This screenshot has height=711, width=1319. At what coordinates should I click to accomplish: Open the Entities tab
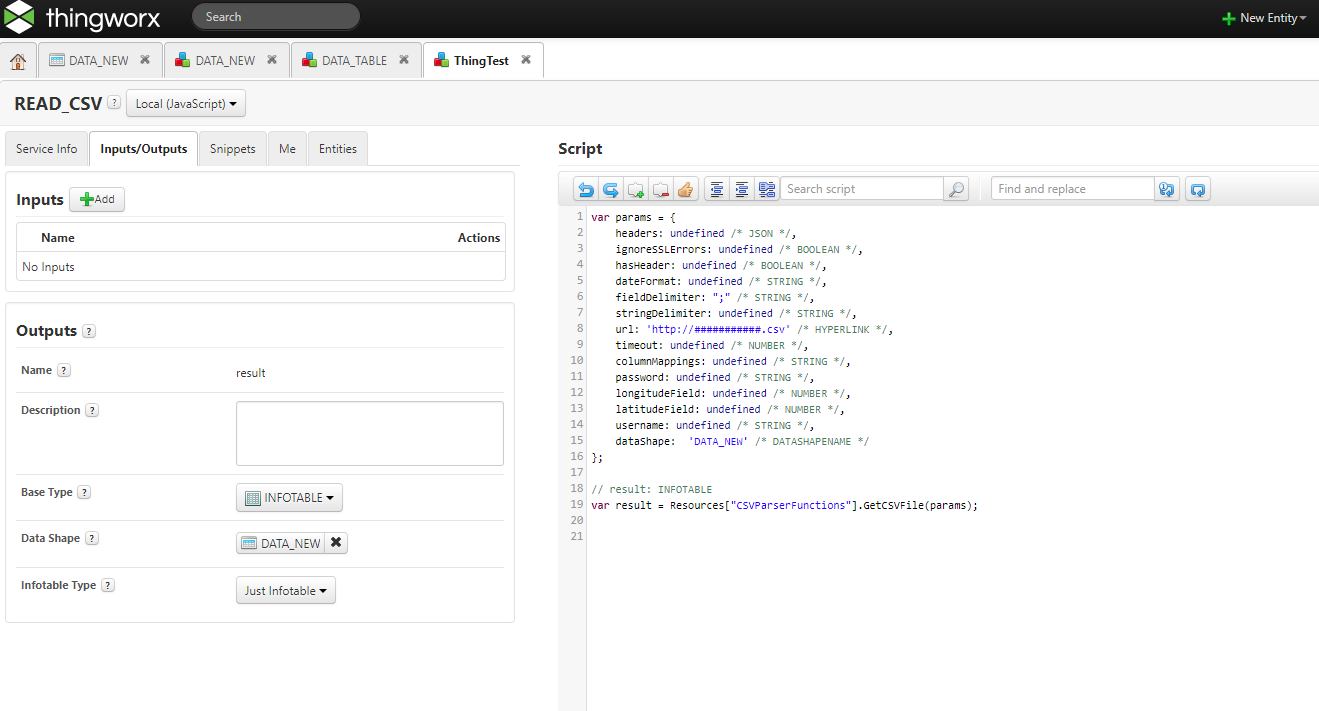click(x=338, y=149)
